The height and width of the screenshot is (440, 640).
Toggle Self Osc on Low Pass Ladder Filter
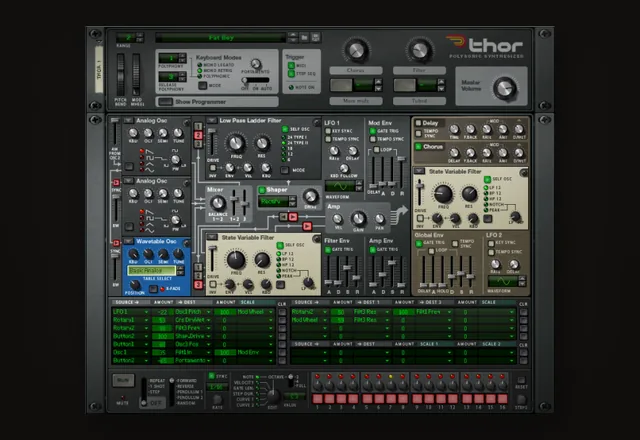tap(285, 129)
